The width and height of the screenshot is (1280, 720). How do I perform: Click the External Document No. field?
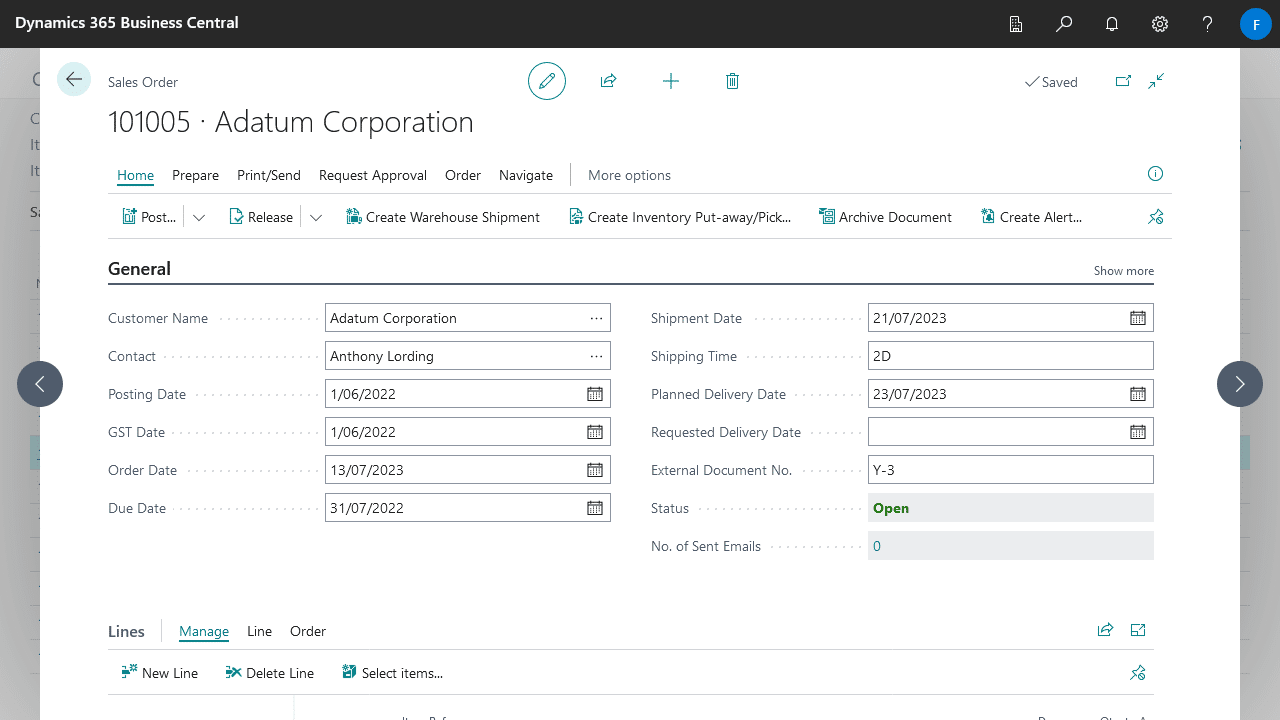click(1011, 470)
